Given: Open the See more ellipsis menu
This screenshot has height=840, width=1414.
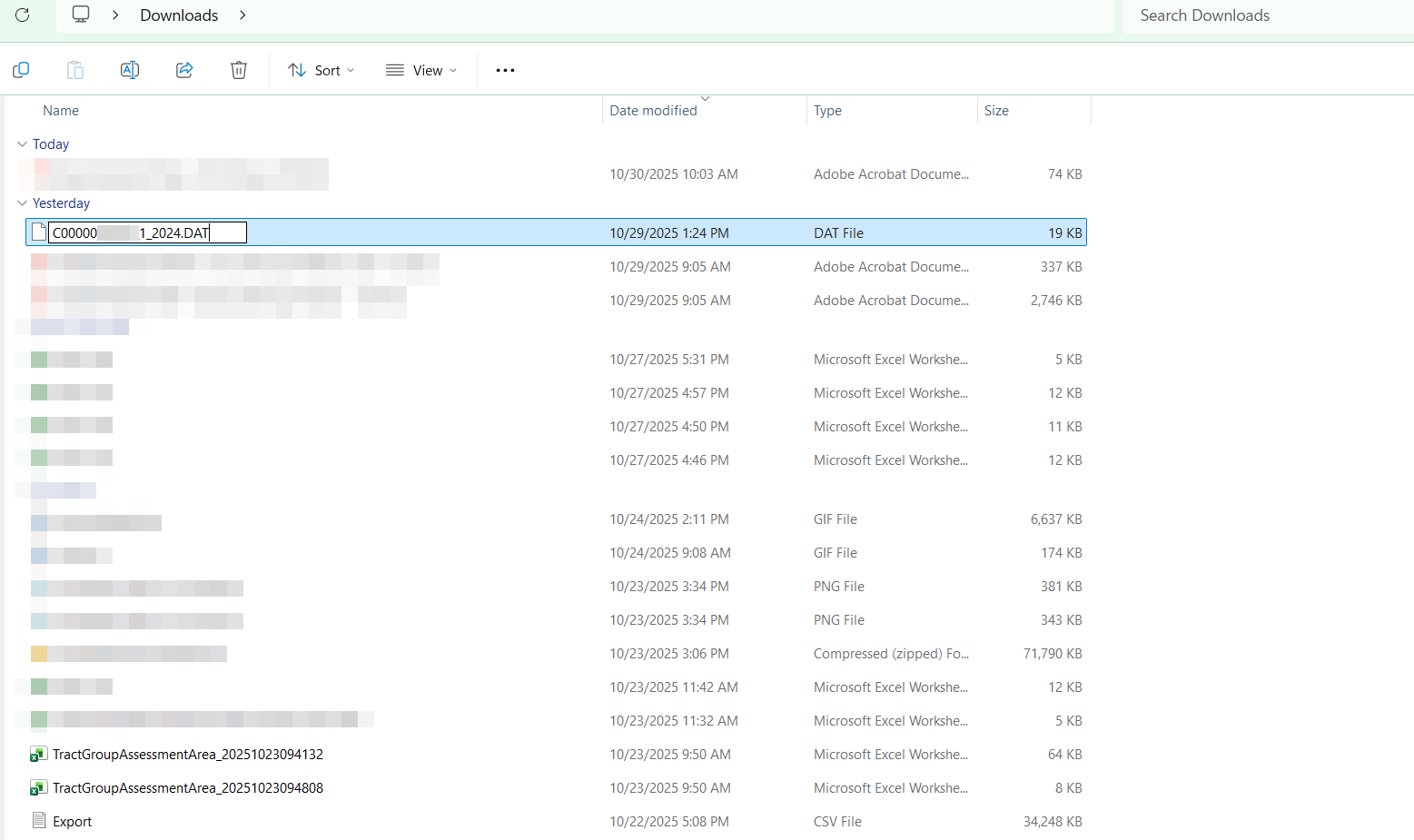Looking at the screenshot, I should pyautogui.click(x=505, y=70).
